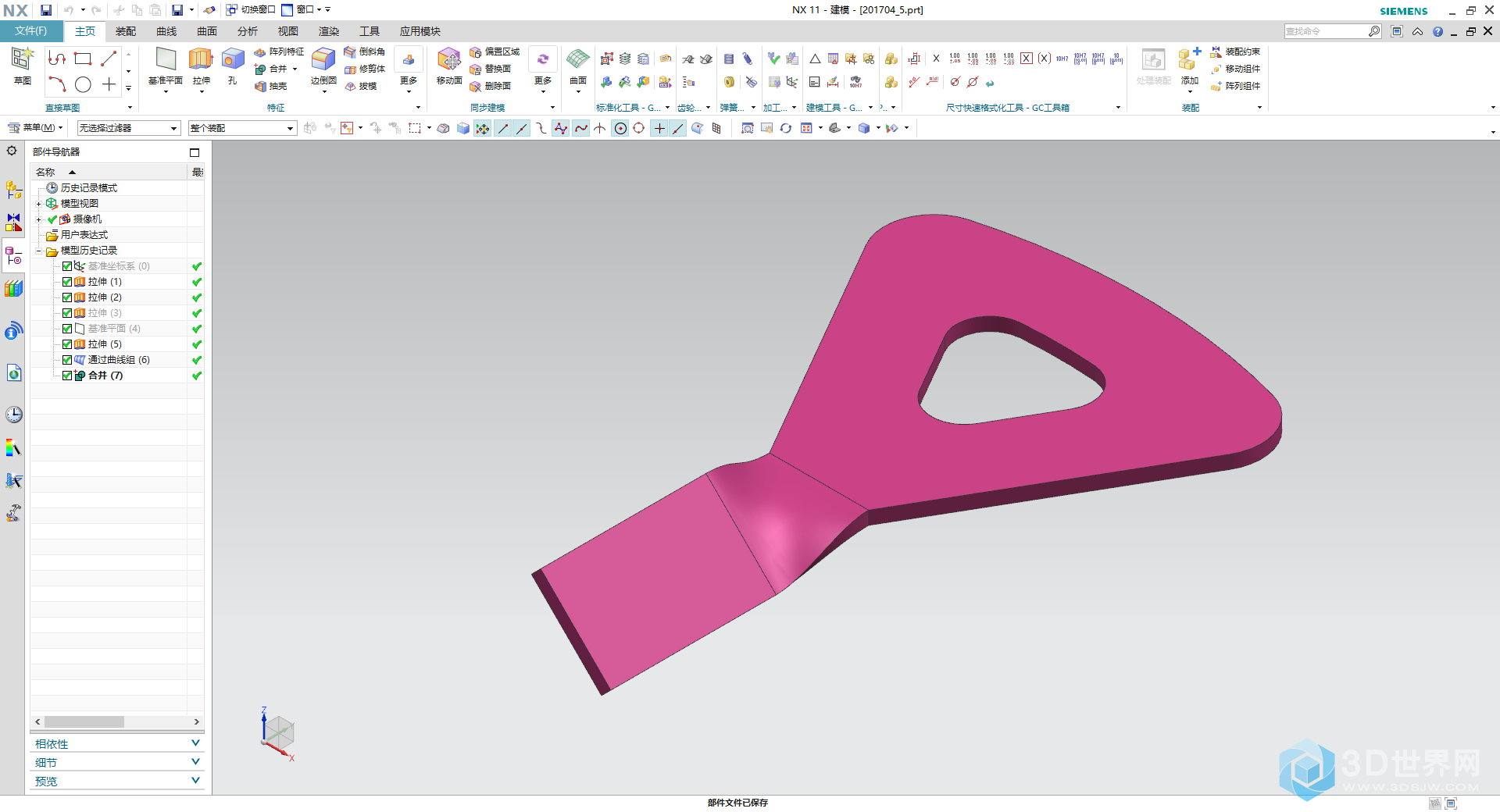This screenshot has width=1500, height=812.
Task: Open the selection filter dropdown 无选择过滤器
Action: point(128,128)
